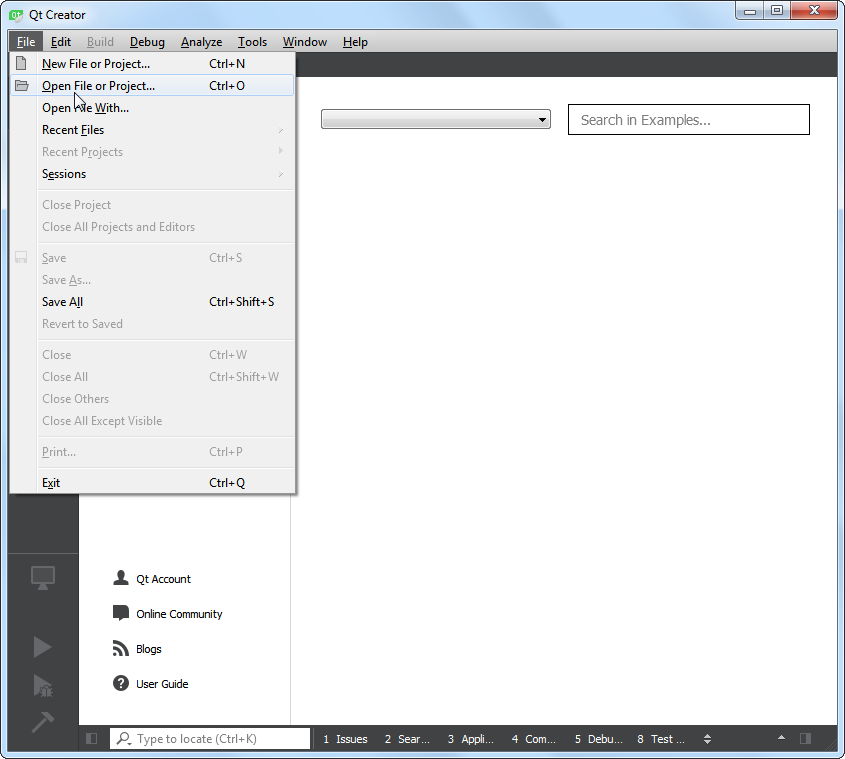Expand the output panes list arrows

tap(708, 739)
